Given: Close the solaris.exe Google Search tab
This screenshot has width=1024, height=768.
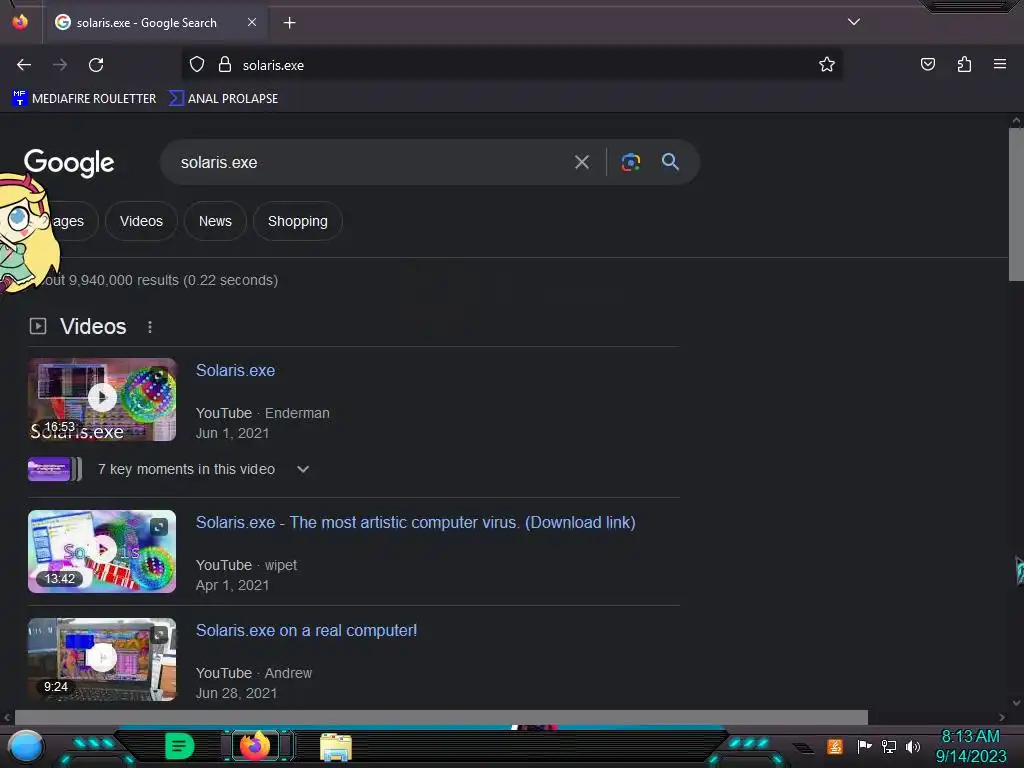Looking at the screenshot, I should click(x=252, y=22).
